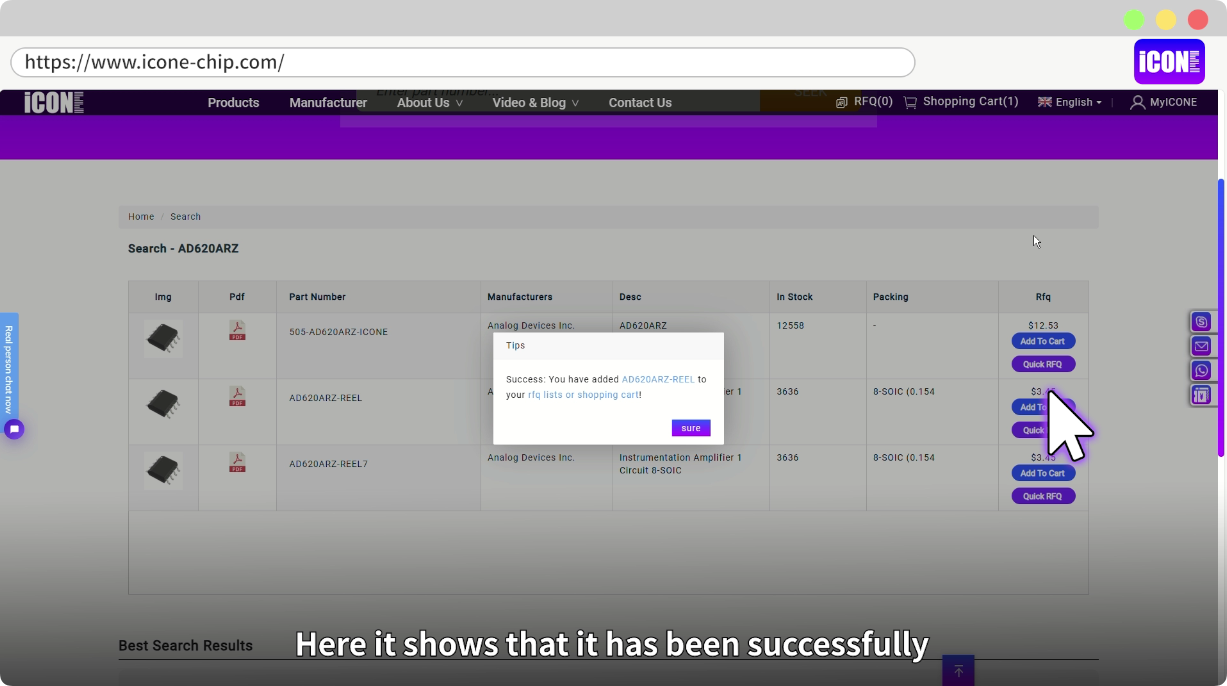This screenshot has width=1227, height=686.
Task: Click the shopping cart icon in header
Action: 910,102
